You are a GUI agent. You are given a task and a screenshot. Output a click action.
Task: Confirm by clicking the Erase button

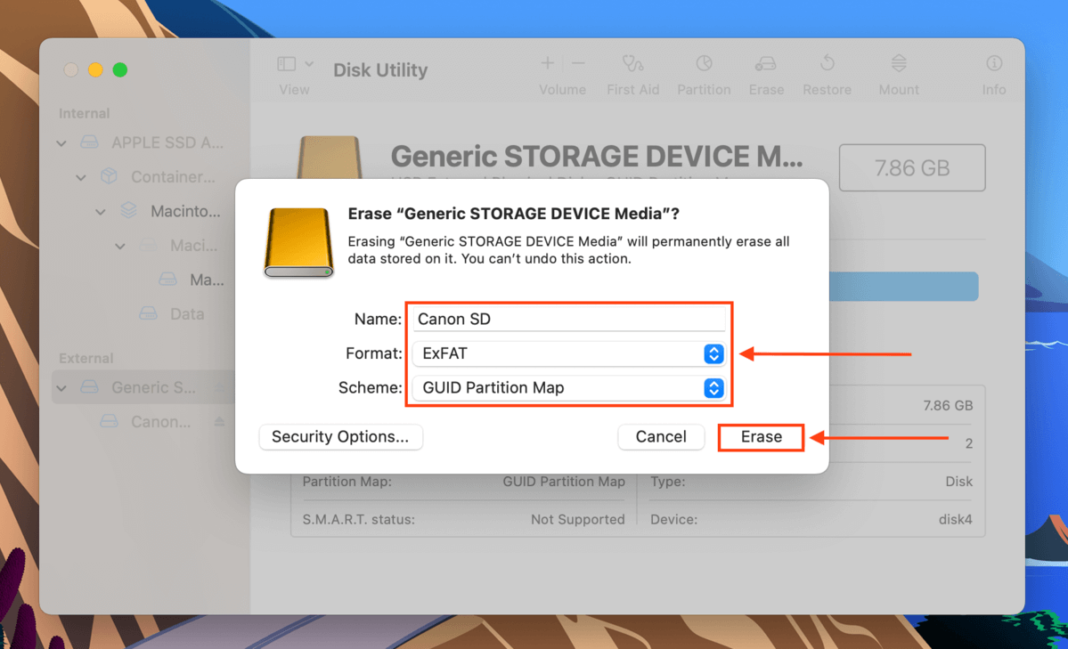click(x=760, y=437)
